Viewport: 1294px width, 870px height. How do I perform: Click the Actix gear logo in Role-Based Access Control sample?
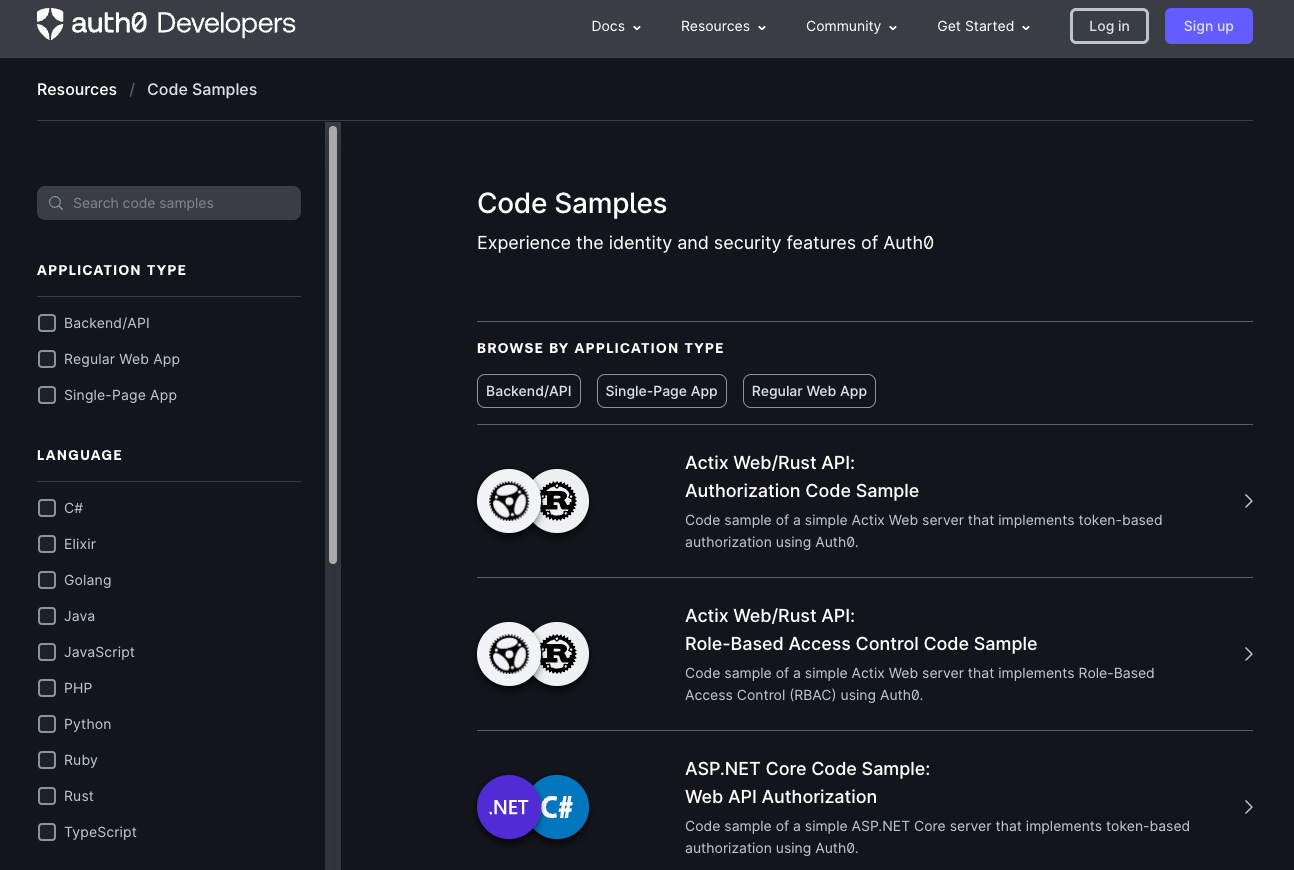coord(509,654)
